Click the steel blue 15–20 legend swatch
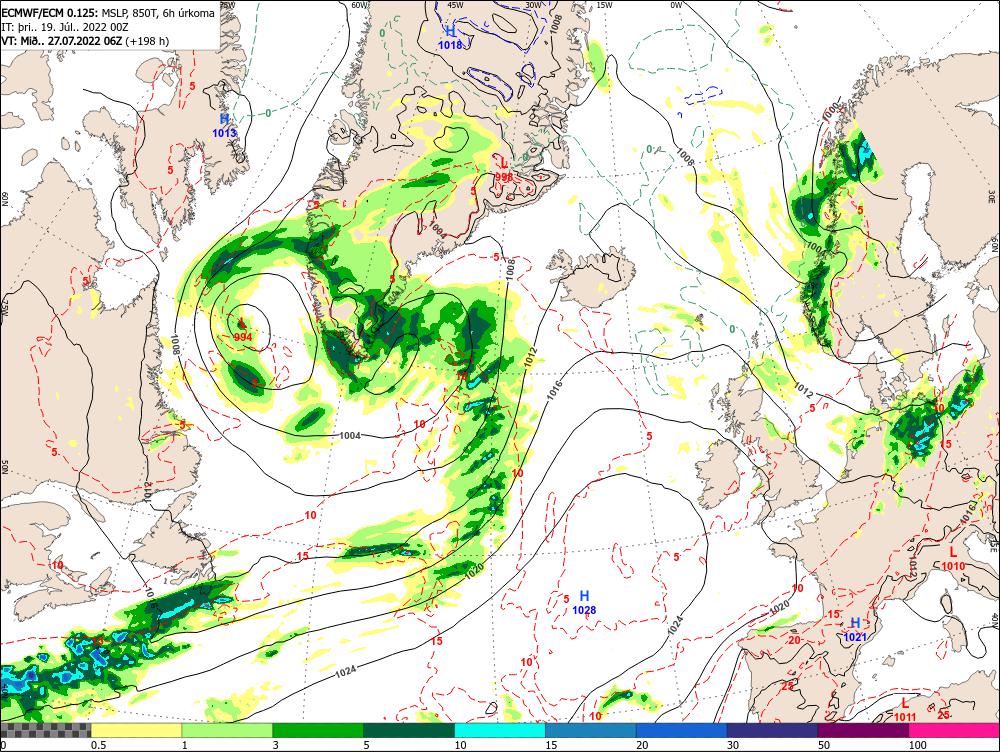This screenshot has height=752, width=1000. point(591,730)
